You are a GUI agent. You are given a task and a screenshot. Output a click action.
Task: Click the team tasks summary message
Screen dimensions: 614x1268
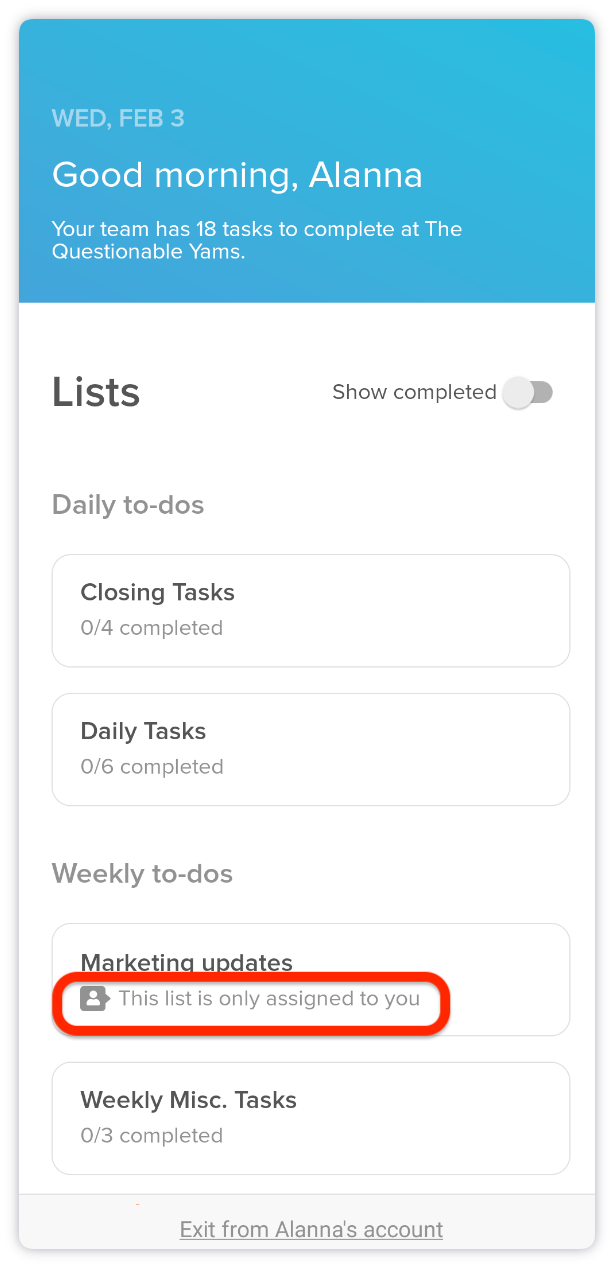[256, 240]
